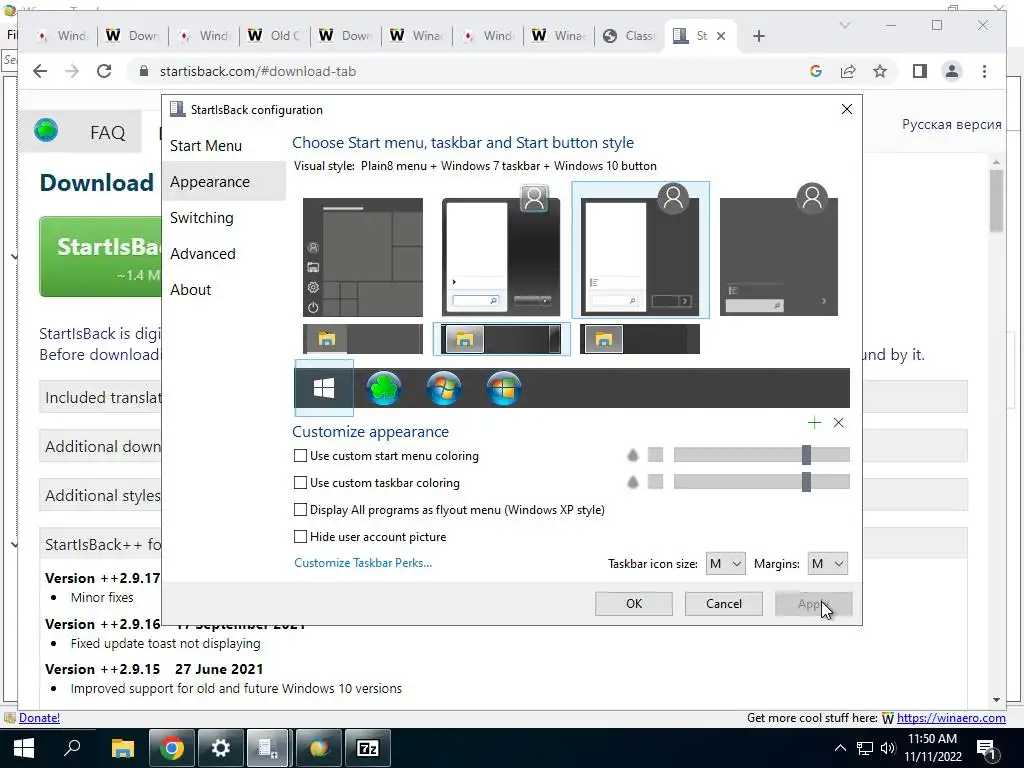Switch to Chrome on the taskbar
The image size is (1024, 768).
[x=171, y=748]
